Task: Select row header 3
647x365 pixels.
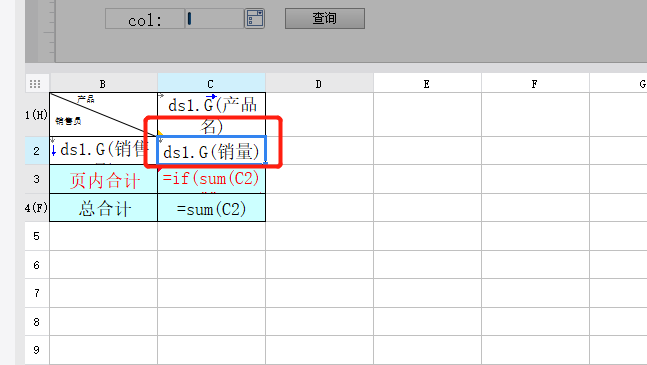Action: pyautogui.click(x=37, y=179)
